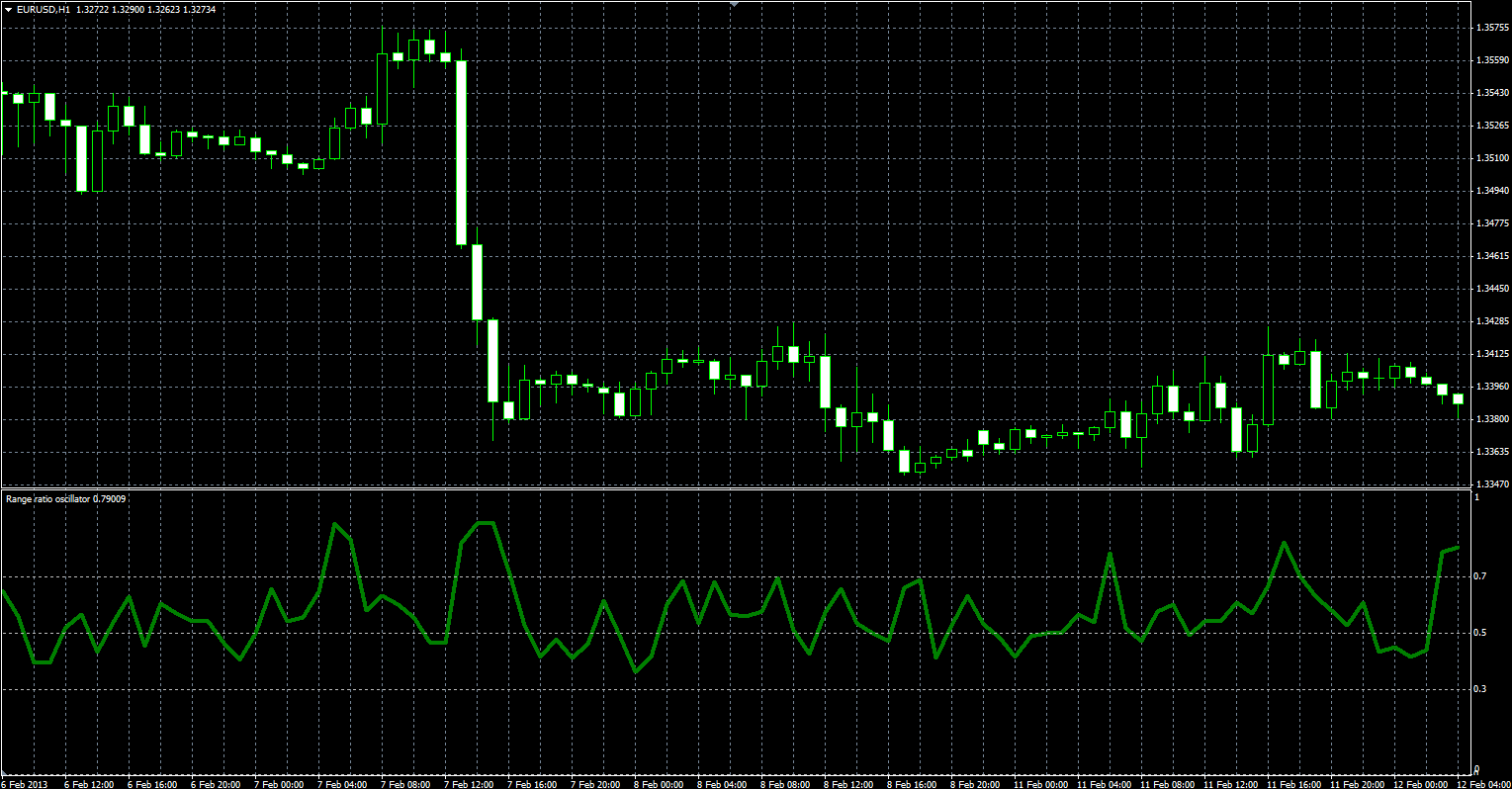Click price level 1.33960 on price axis
The image size is (1512, 789).
(1491, 387)
